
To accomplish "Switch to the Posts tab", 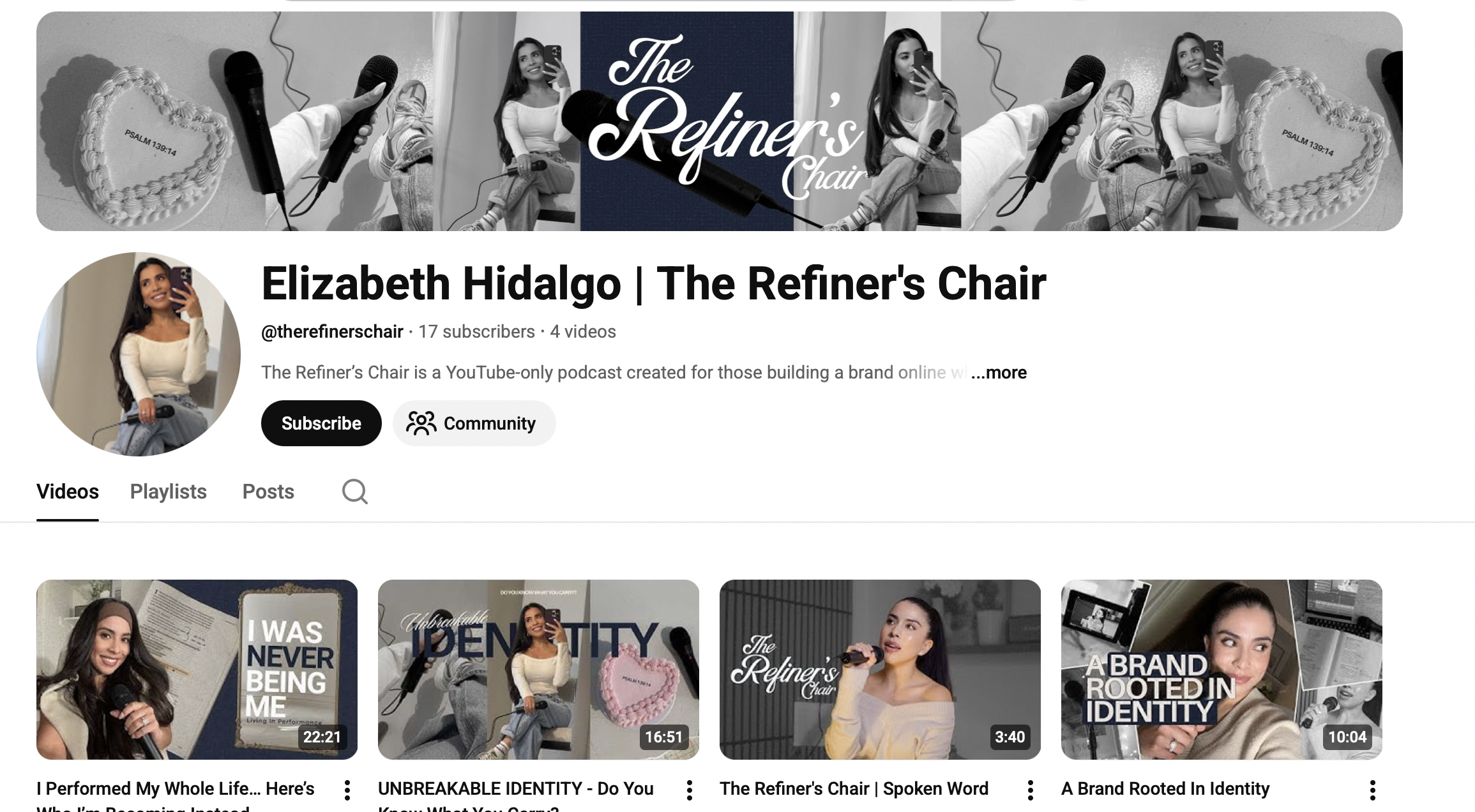I will (x=268, y=492).
